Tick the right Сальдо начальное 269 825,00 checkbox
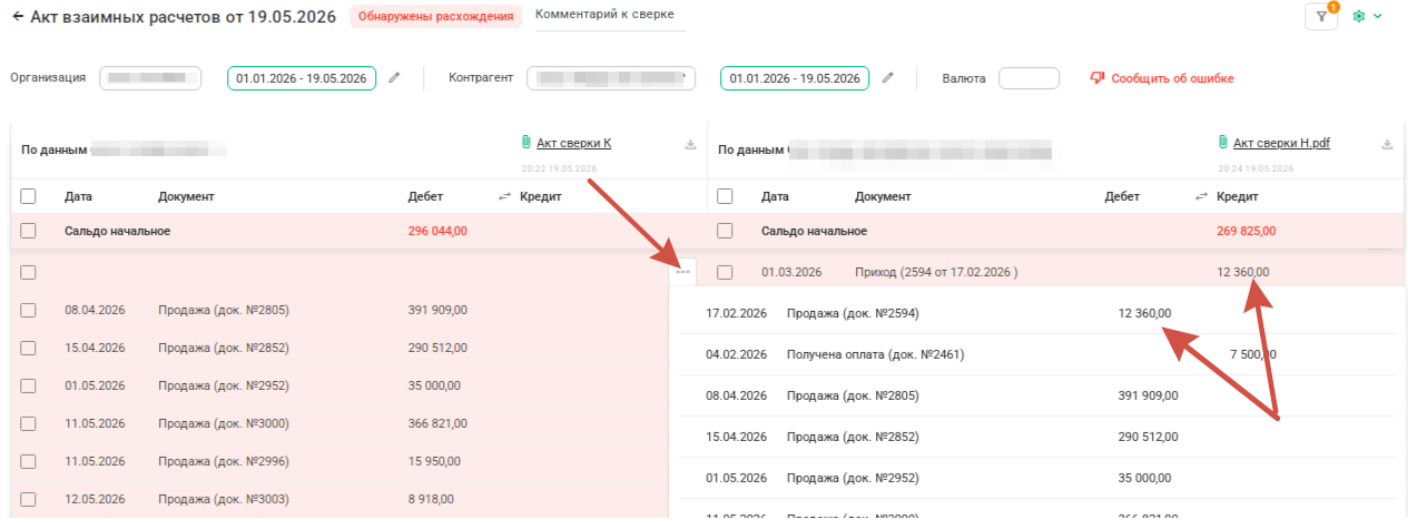Viewport: 1408px width, 524px height. [x=725, y=231]
